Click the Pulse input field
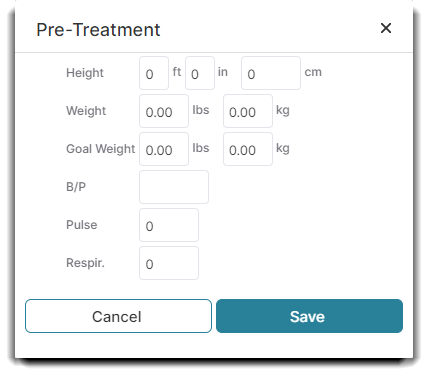 tap(169, 225)
